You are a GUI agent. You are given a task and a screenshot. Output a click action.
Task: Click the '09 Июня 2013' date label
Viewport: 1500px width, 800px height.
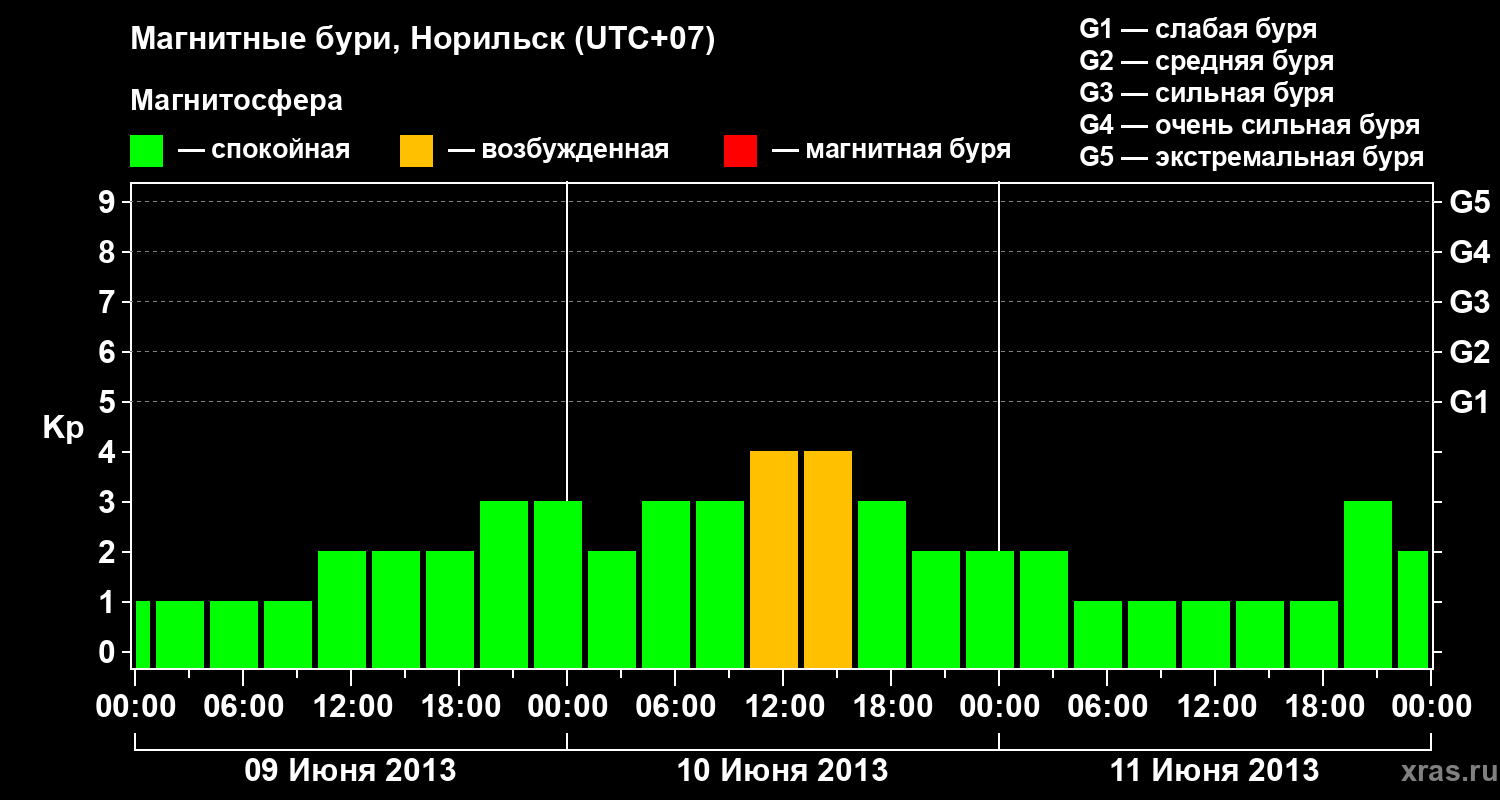[350, 771]
